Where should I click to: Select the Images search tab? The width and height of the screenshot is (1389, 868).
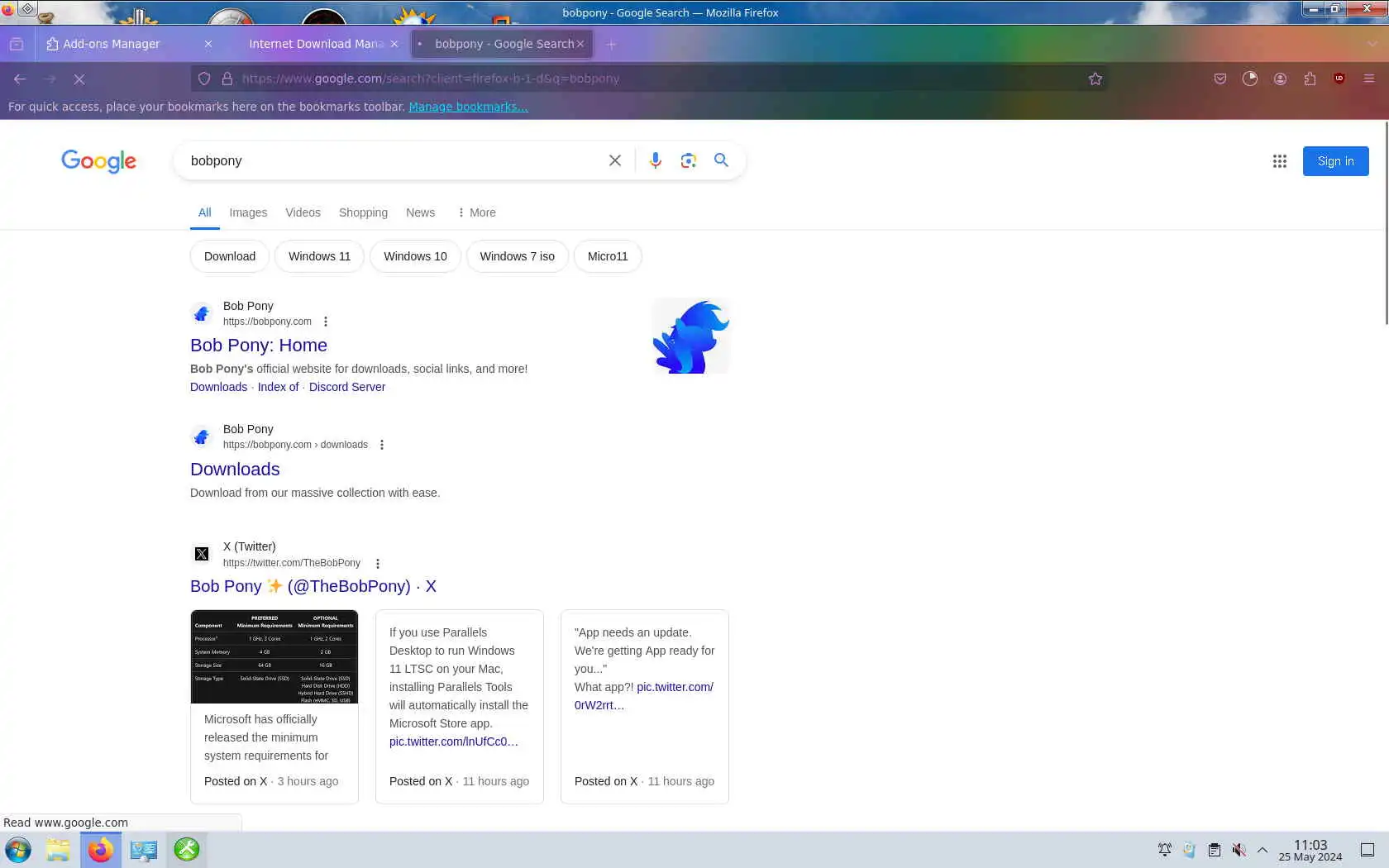248,212
